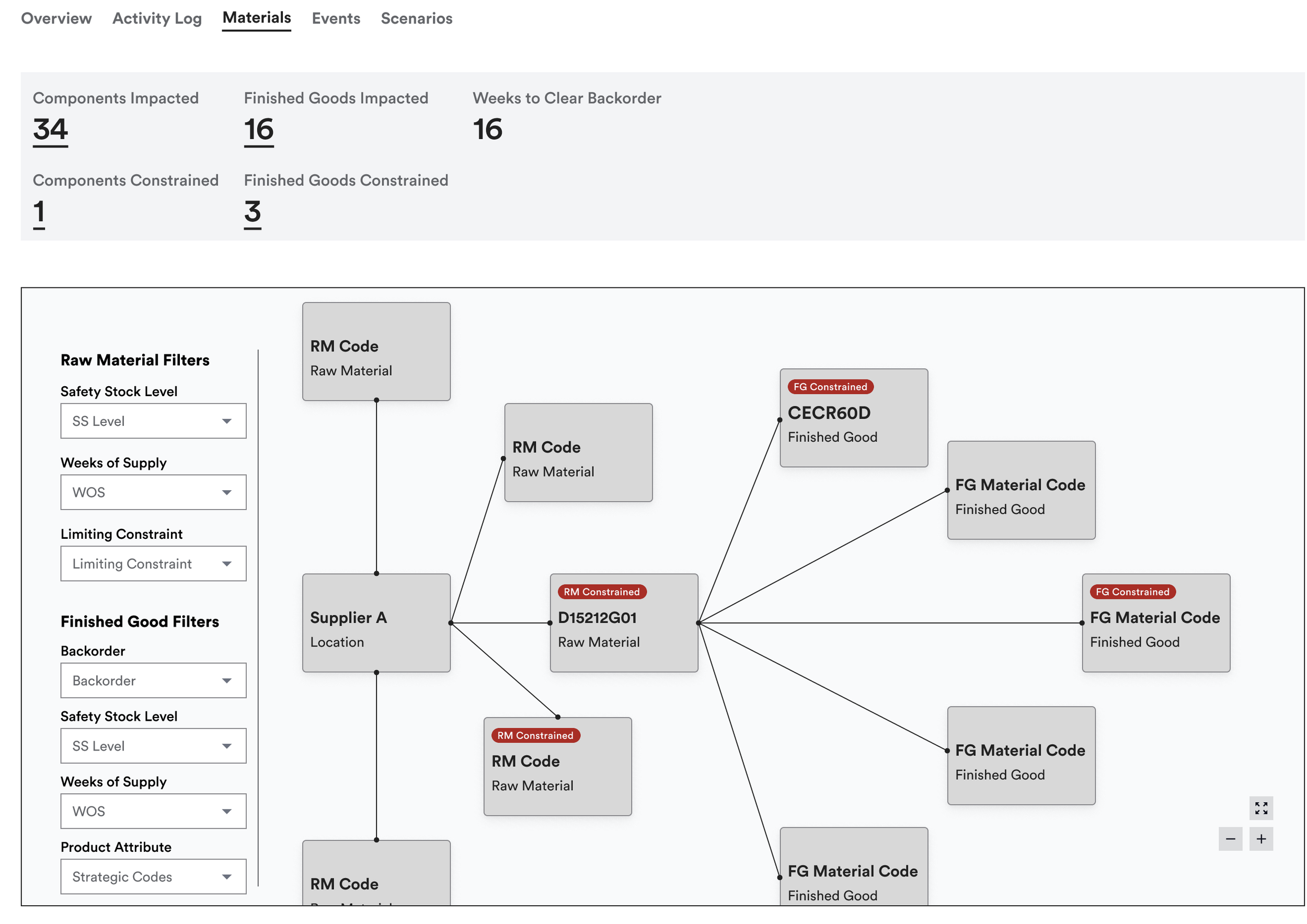Click FG Constrained badge on CECR60D
The width and height of the screenshot is (1307, 924).
click(831, 387)
